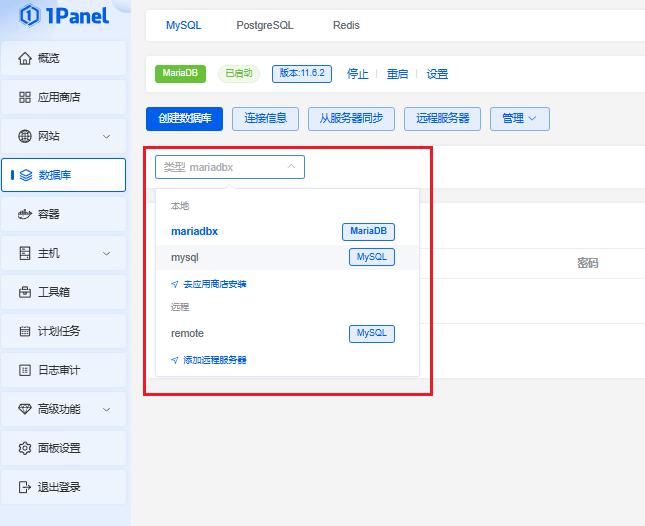645x526 pixels.
Task: Click the 远程 group label
Action: (x=180, y=307)
